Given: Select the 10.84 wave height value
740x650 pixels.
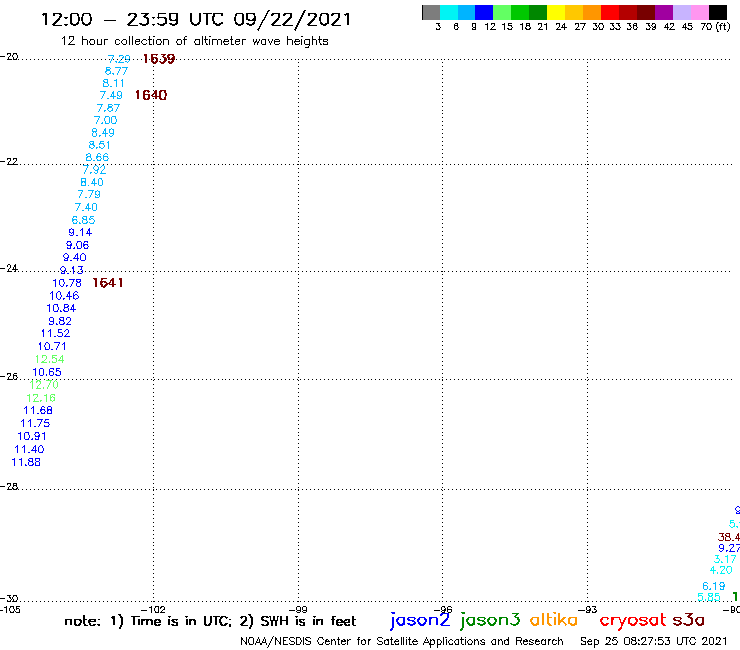Looking at the screenshot, I should coord(61,308).
